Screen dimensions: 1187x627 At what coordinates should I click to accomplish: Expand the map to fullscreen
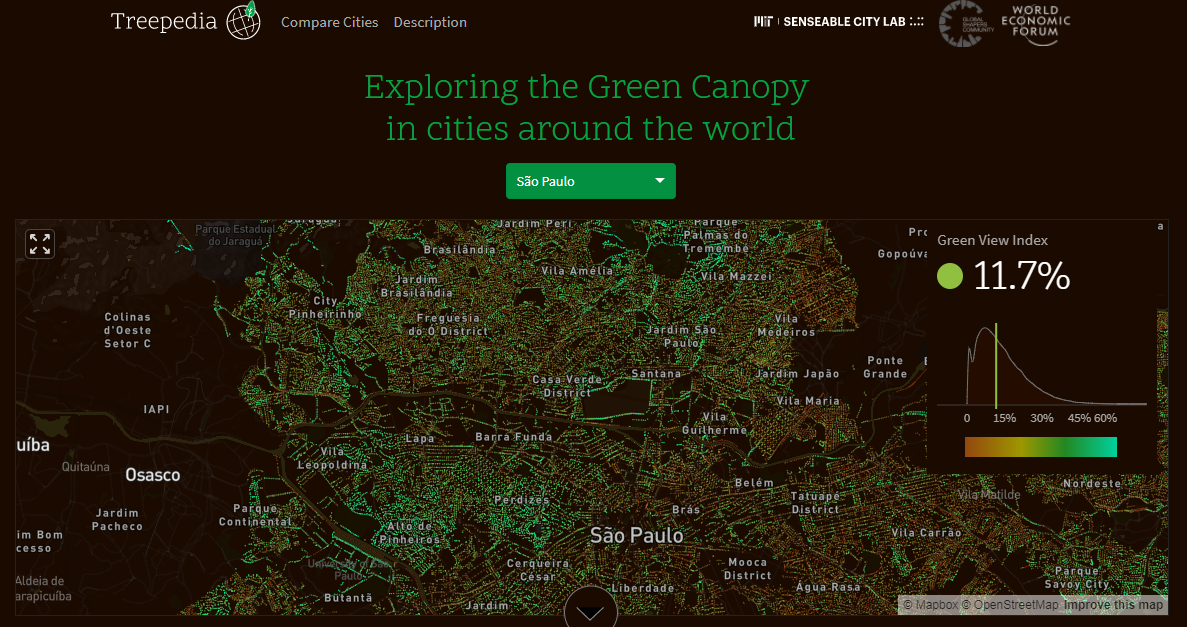(x=40, y=243)
